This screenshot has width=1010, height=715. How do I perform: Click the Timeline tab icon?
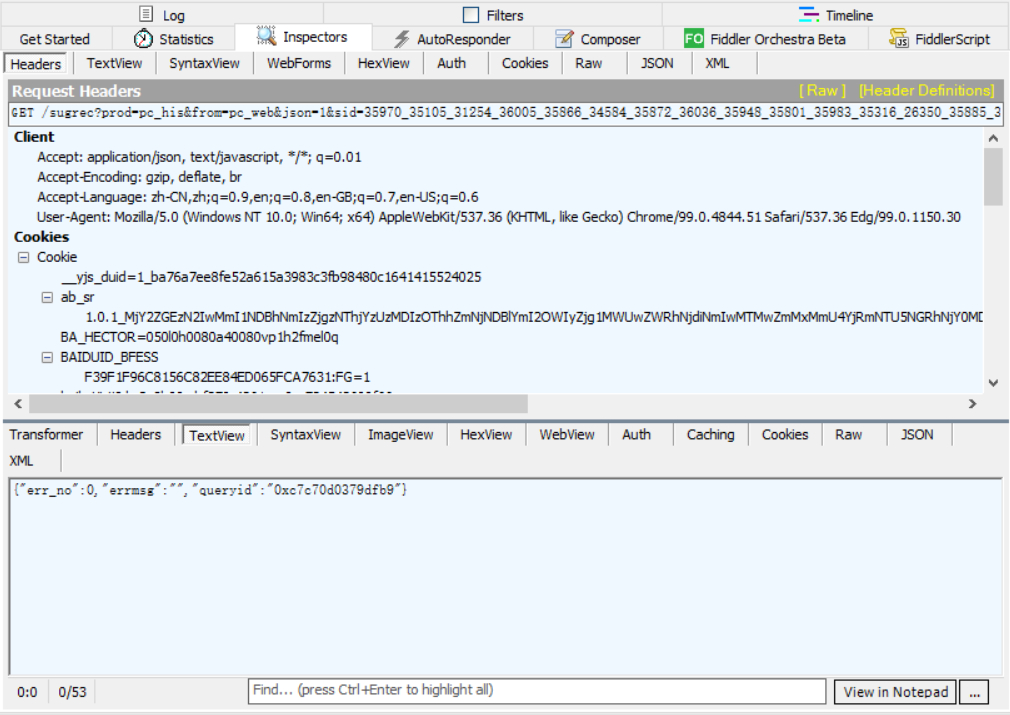coord(808,14)
